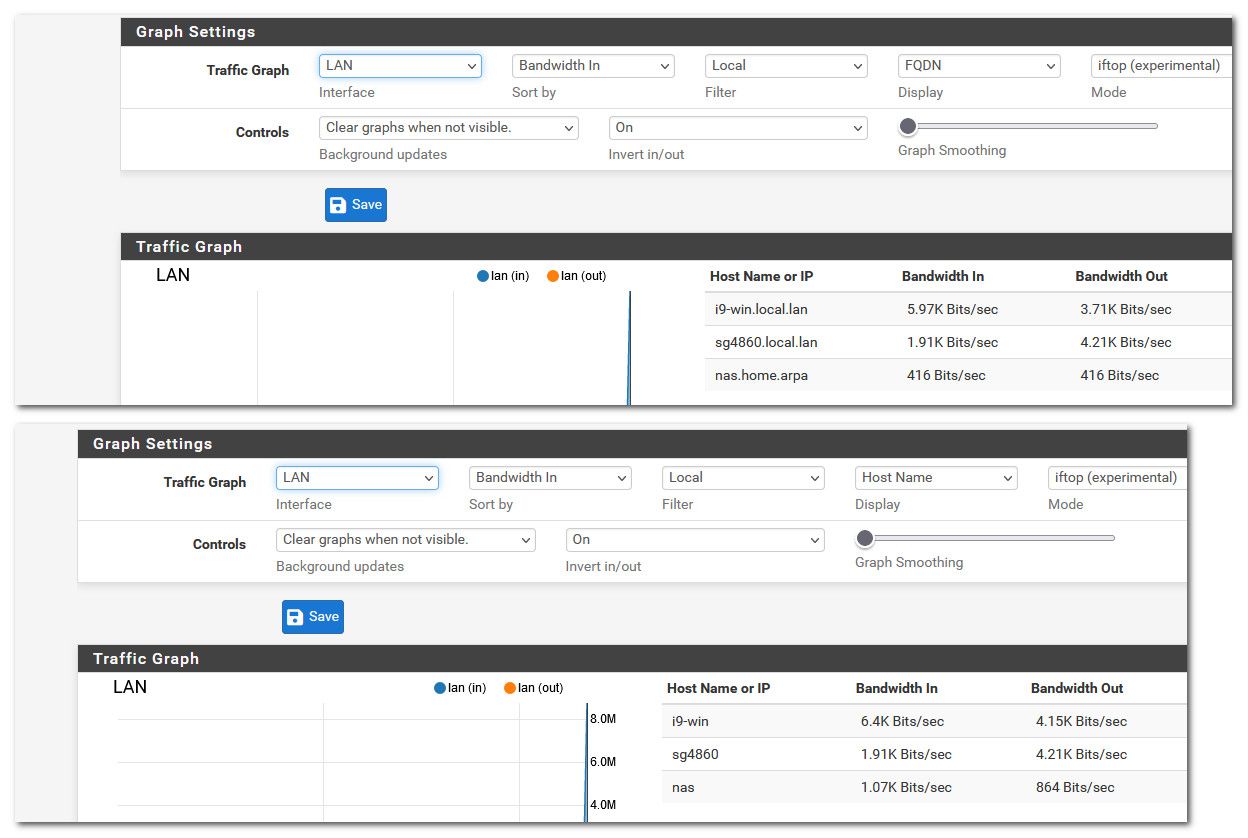Click the 6.4K Bits/sec value
This screenshot has width=1248, height=838.
tap(902, 721)
